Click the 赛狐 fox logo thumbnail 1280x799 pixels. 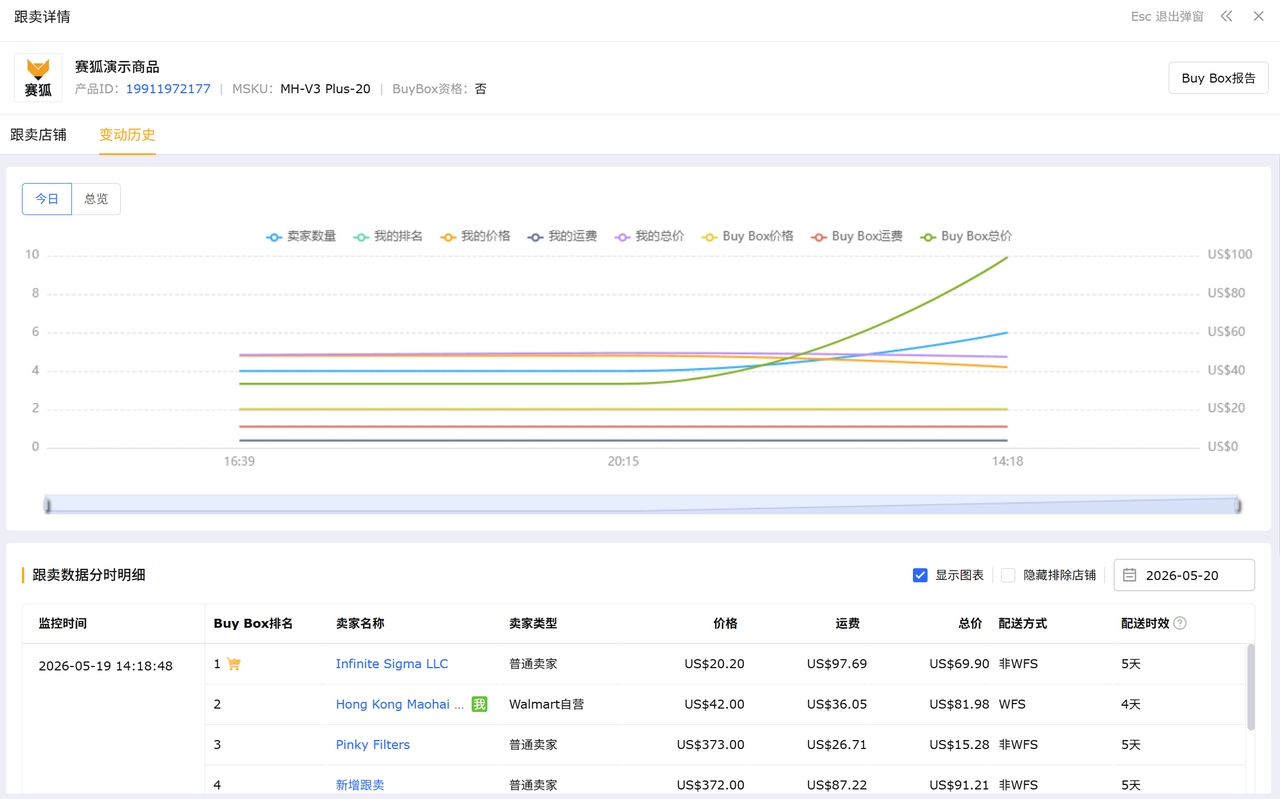coord(38,78)
